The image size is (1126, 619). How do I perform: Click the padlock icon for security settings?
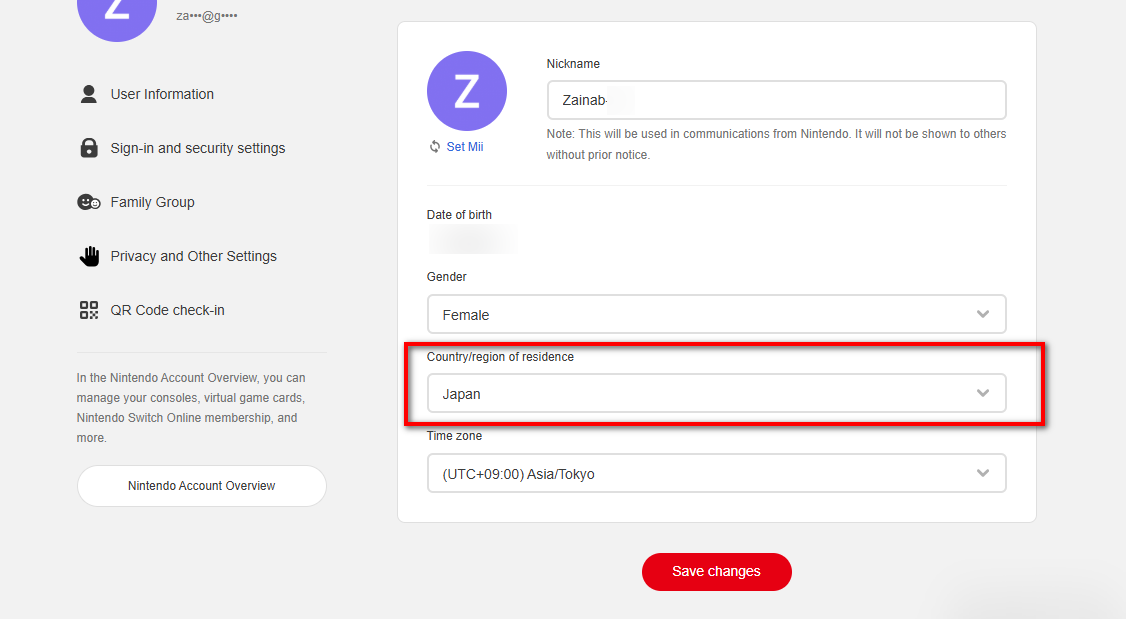[90, 147]
